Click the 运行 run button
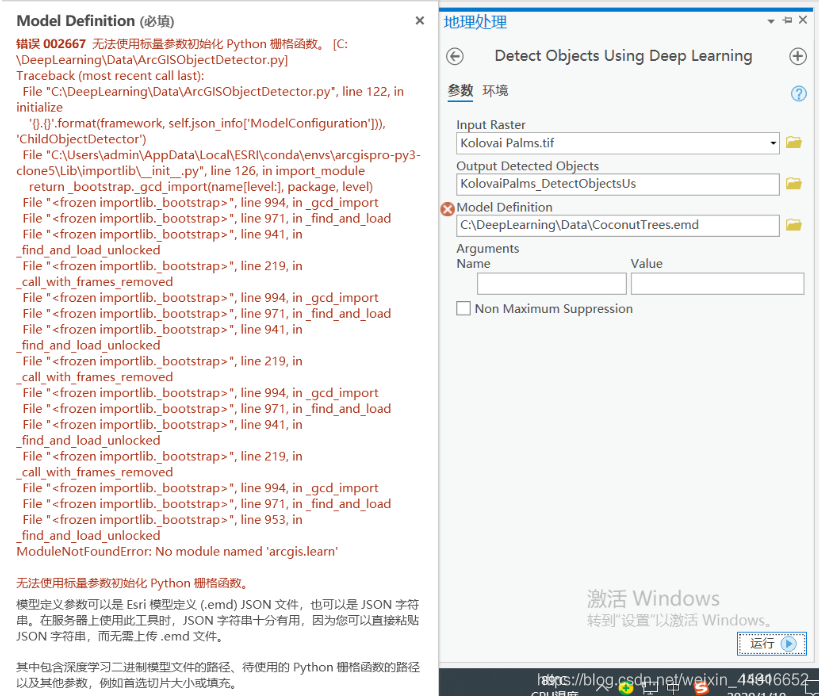The width and height of the screenshot is (819, 699). coord(771,643)
